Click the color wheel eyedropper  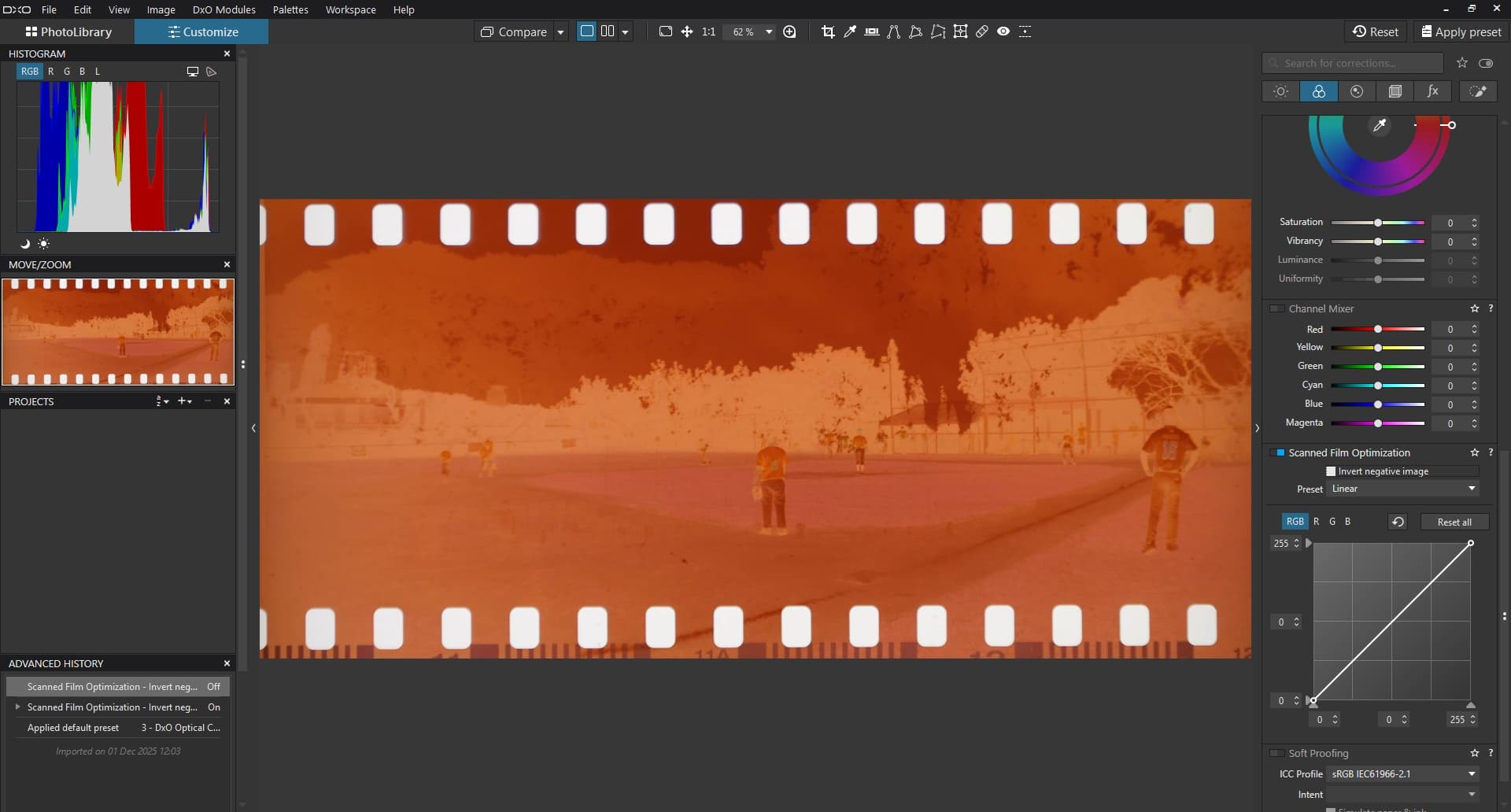coord(1380,126)
